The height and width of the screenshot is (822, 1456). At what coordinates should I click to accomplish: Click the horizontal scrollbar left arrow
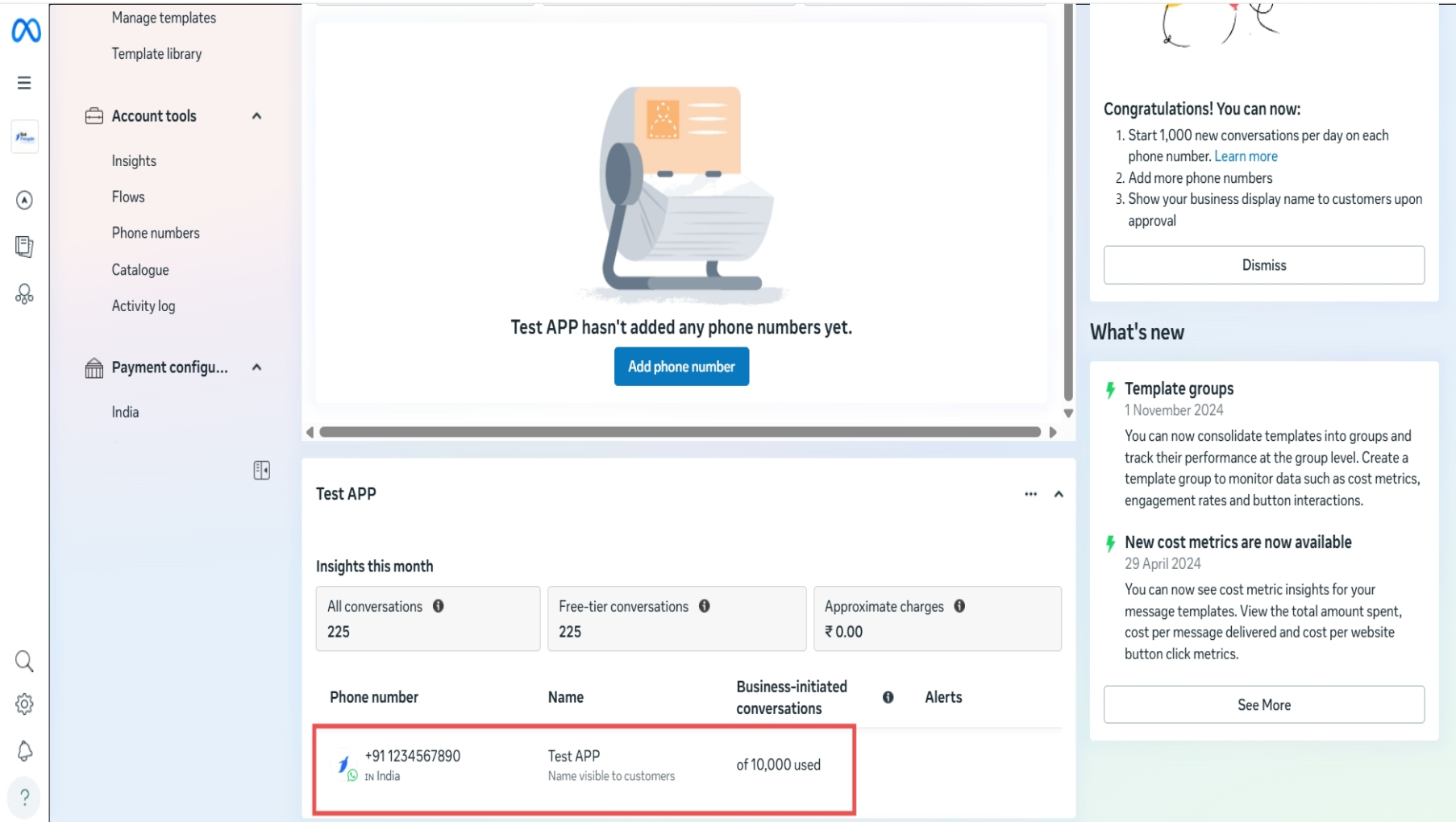pos(310,433)
